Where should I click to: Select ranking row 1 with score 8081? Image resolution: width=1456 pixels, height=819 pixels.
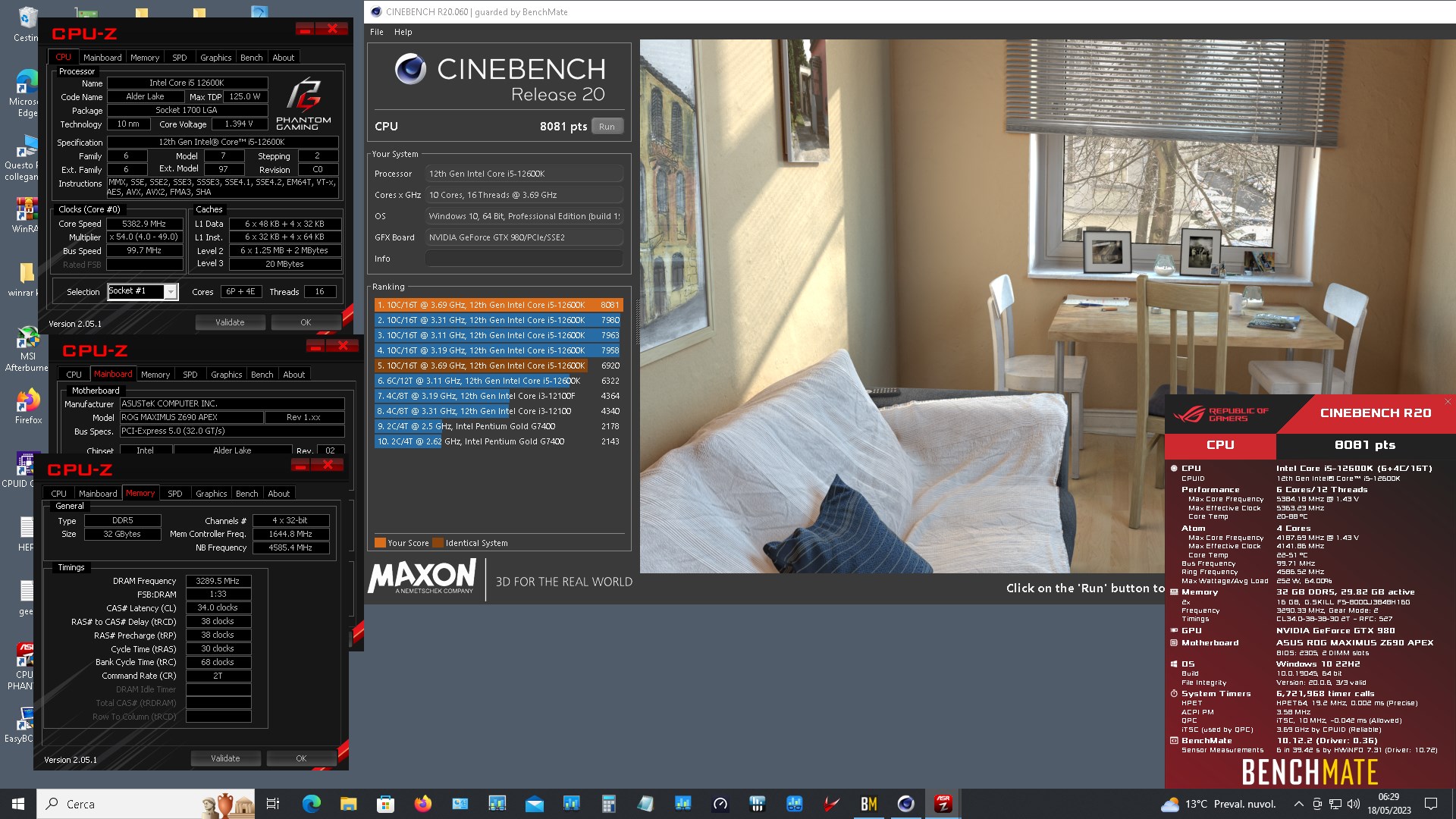[x=498, y=305]
